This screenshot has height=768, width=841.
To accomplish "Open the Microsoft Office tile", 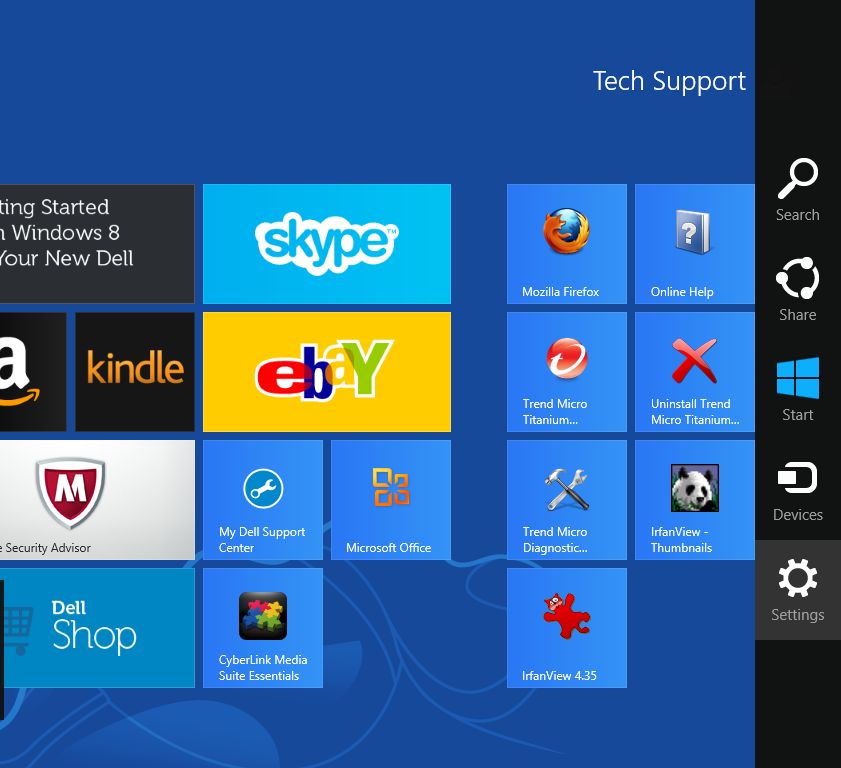I will tap(390, 500).
